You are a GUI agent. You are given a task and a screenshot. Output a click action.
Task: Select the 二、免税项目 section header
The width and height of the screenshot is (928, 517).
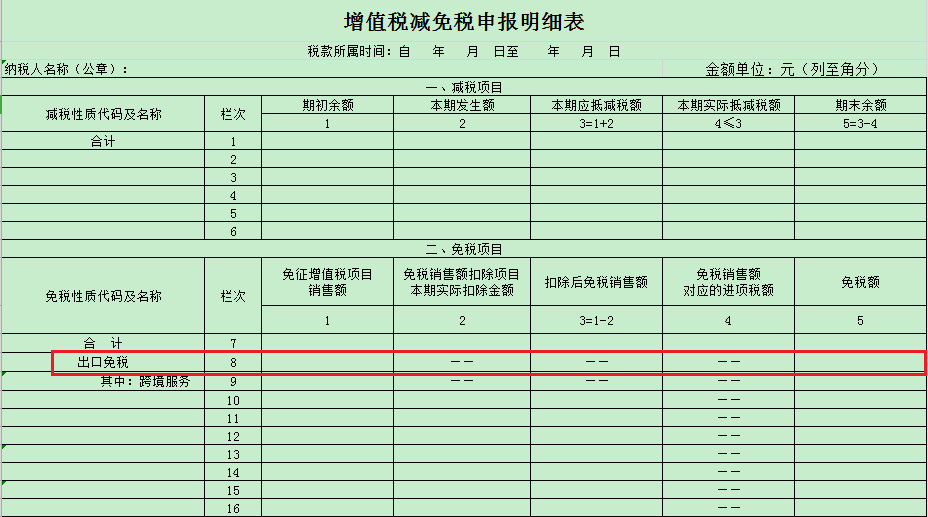coord(464,249)
